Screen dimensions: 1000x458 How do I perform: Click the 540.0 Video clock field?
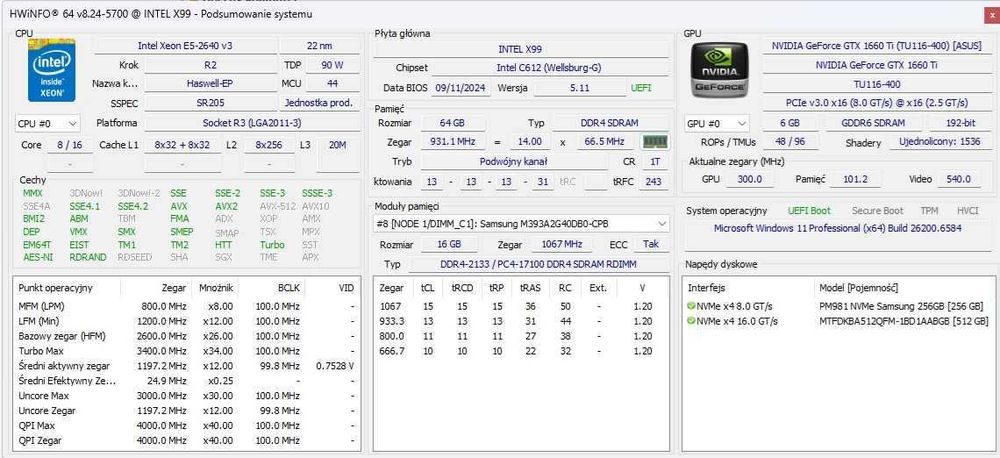(x=959, y=179)
